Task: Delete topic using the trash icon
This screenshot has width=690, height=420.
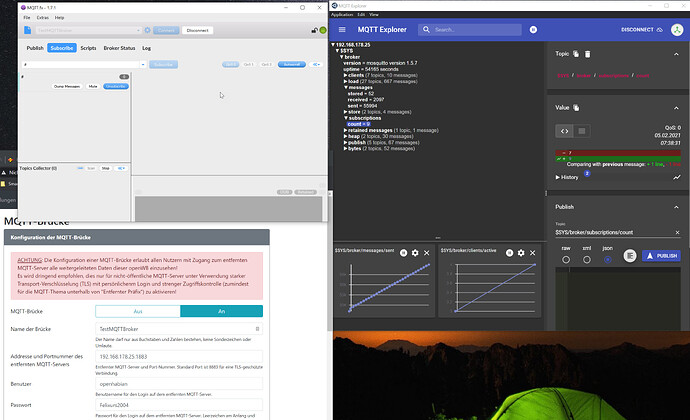Action: click(587, 54)
